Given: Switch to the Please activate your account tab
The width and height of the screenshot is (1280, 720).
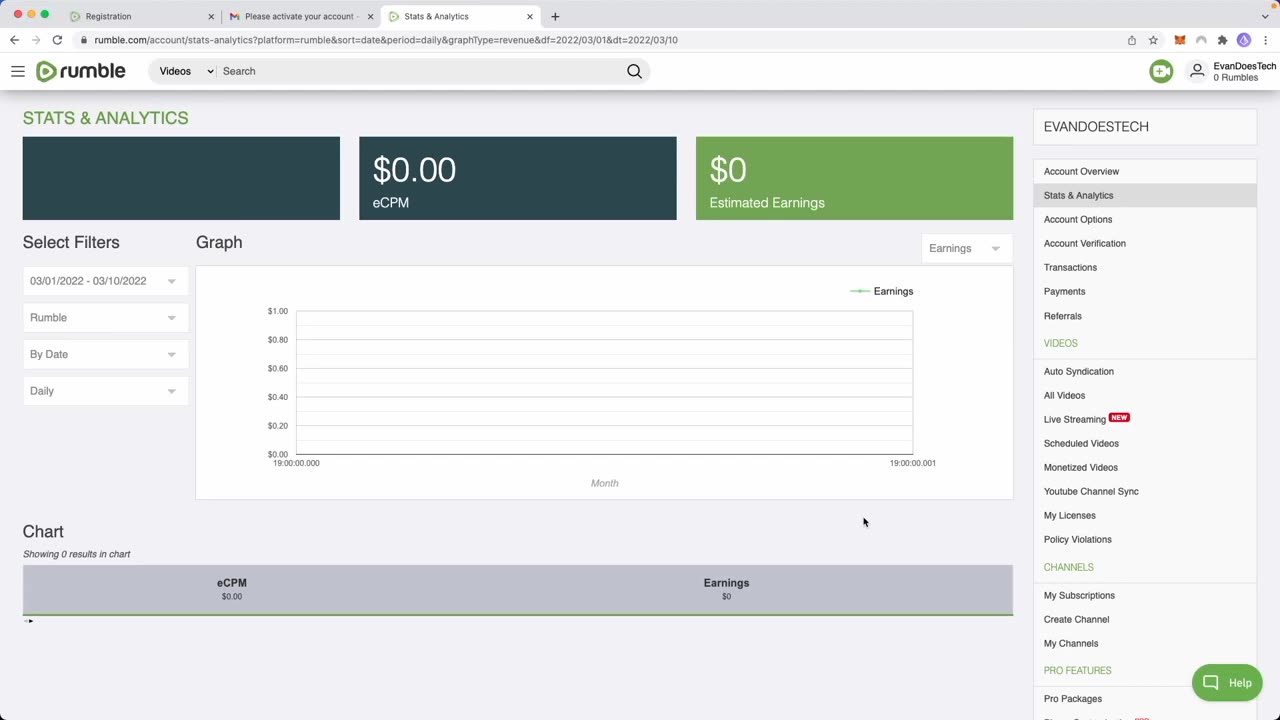Looking at the screenshot, I should (300, 16).
